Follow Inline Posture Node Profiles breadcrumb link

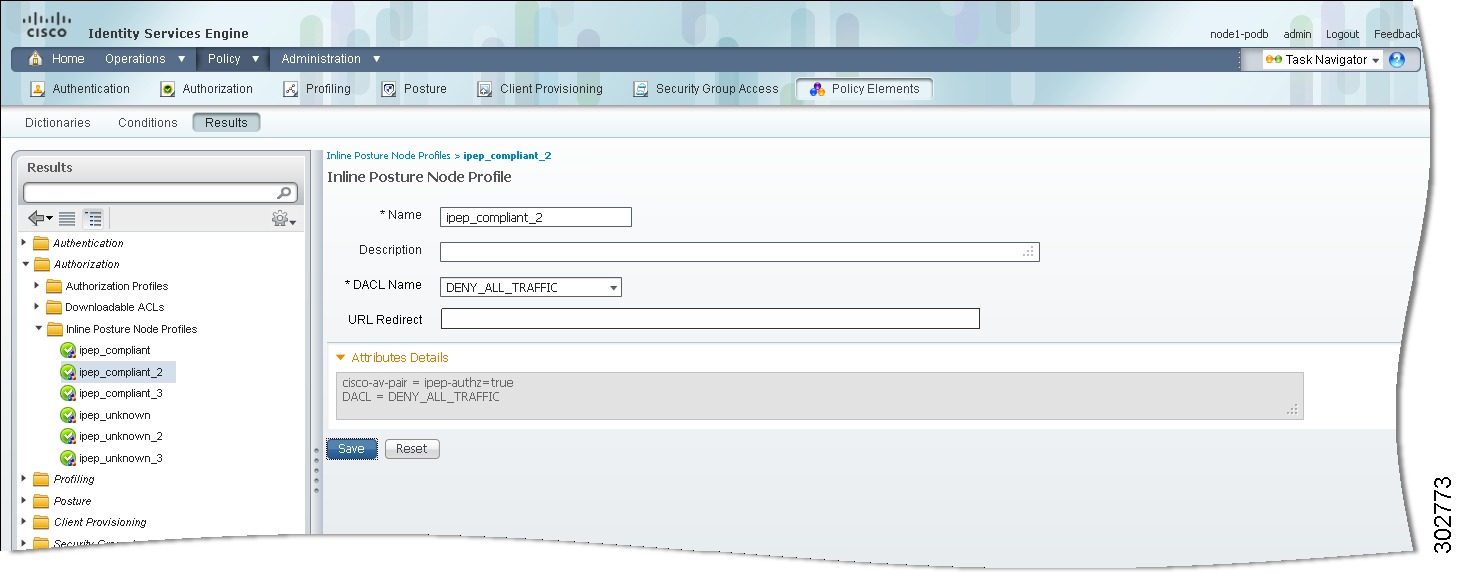388,156
